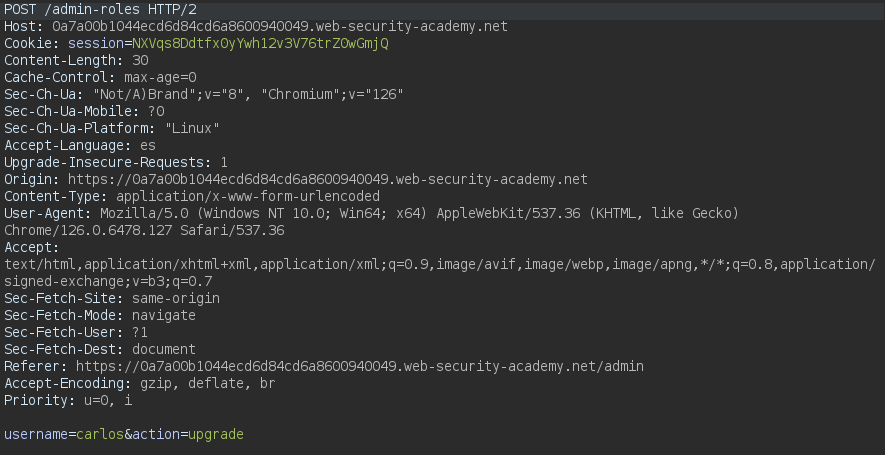Click the Accept-Language value es

(148, 145)
